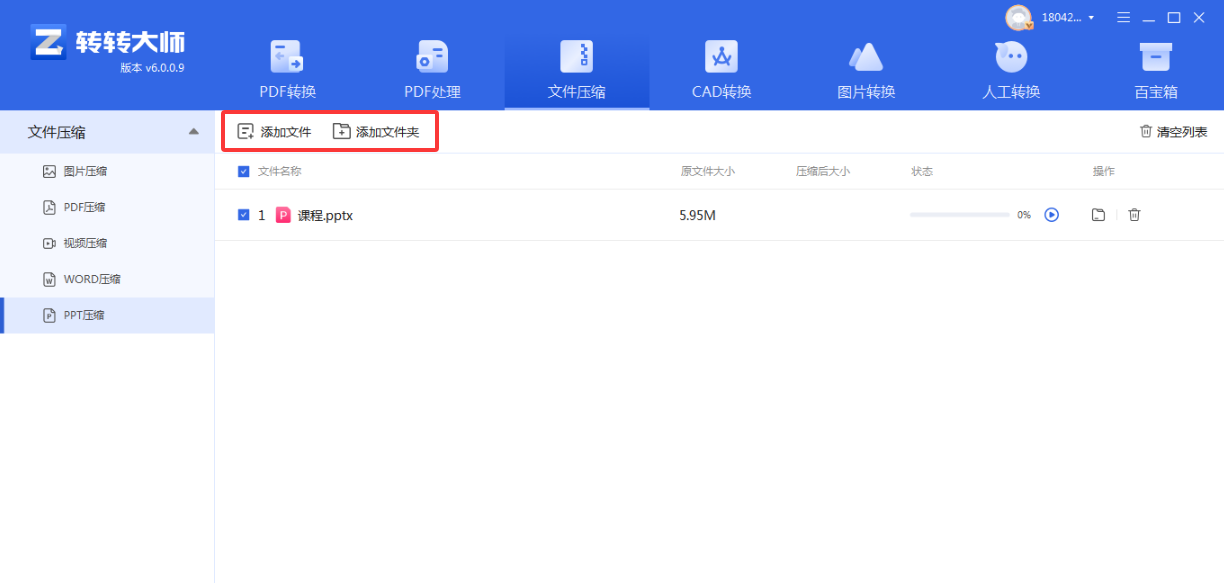Open 视频压缩 in the sidebar
Viewport: 1224px width, 583px height.
107,243
